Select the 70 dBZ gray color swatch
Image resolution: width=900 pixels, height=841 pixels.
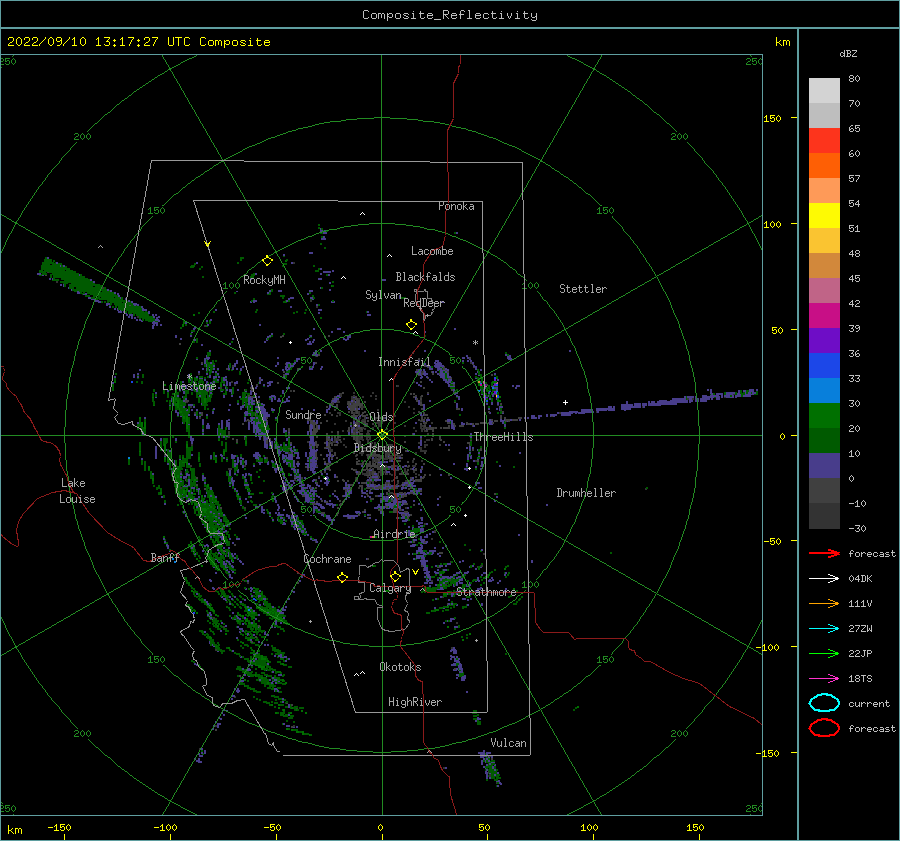(824, 90)
